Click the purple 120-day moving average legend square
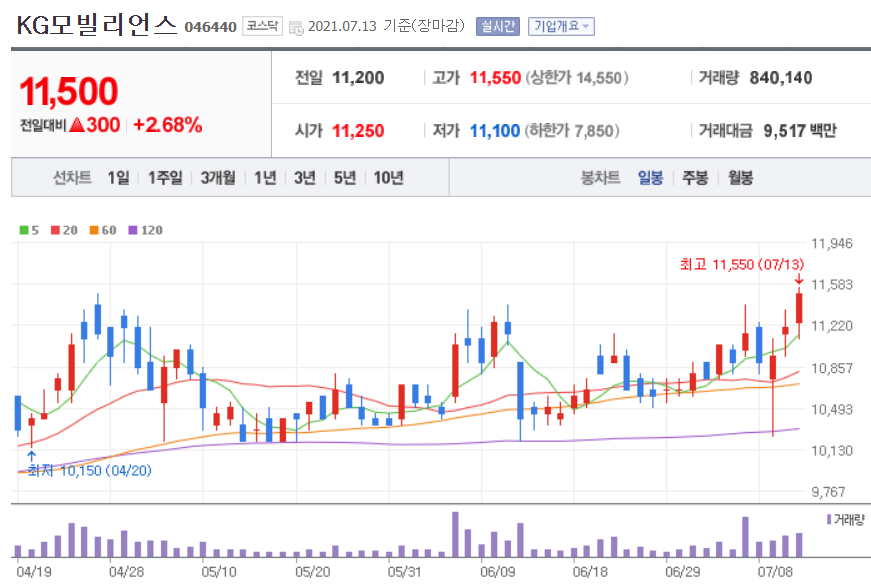The height and width of the screenshot is (587, 871). (133, 230)
